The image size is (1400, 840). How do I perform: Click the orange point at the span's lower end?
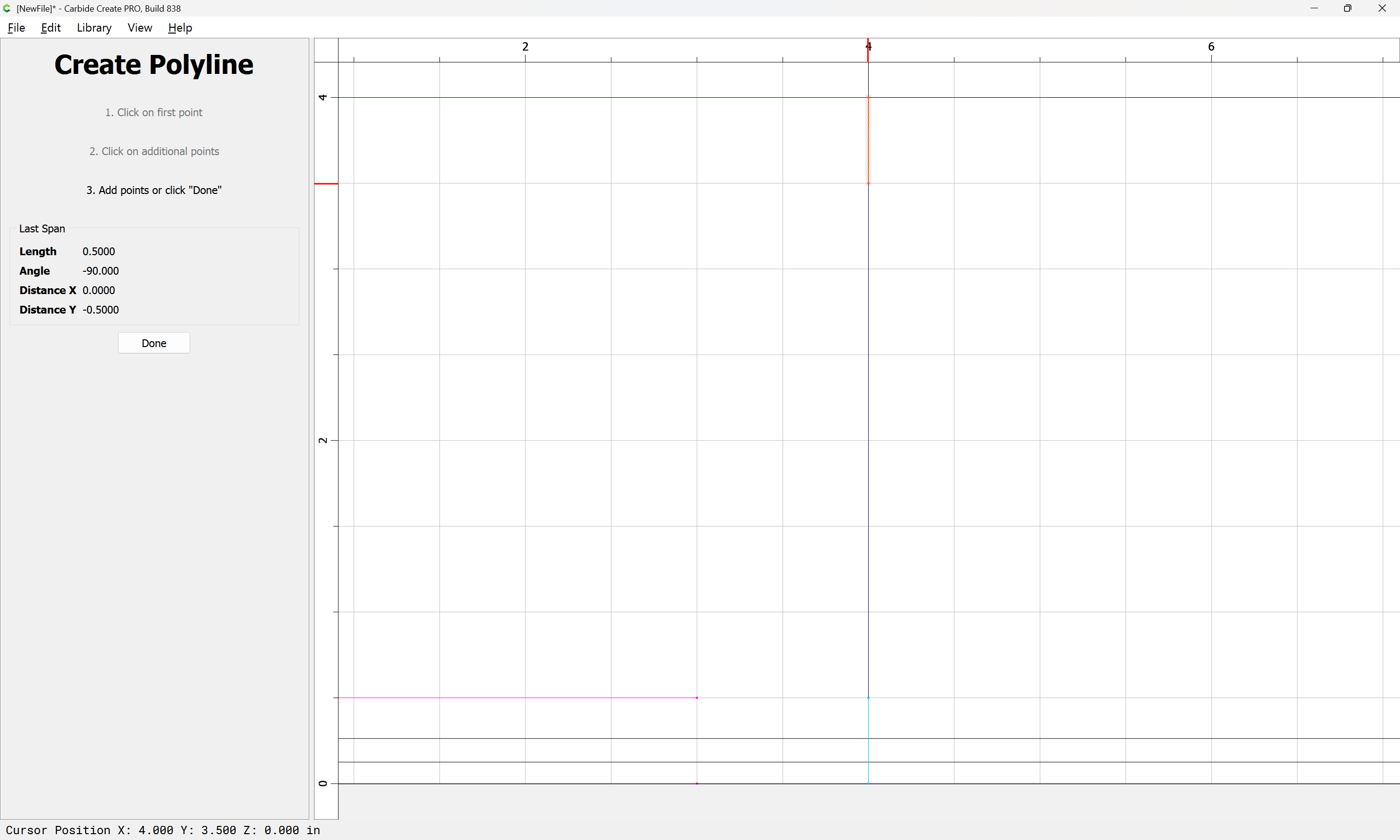pos(868,183)
